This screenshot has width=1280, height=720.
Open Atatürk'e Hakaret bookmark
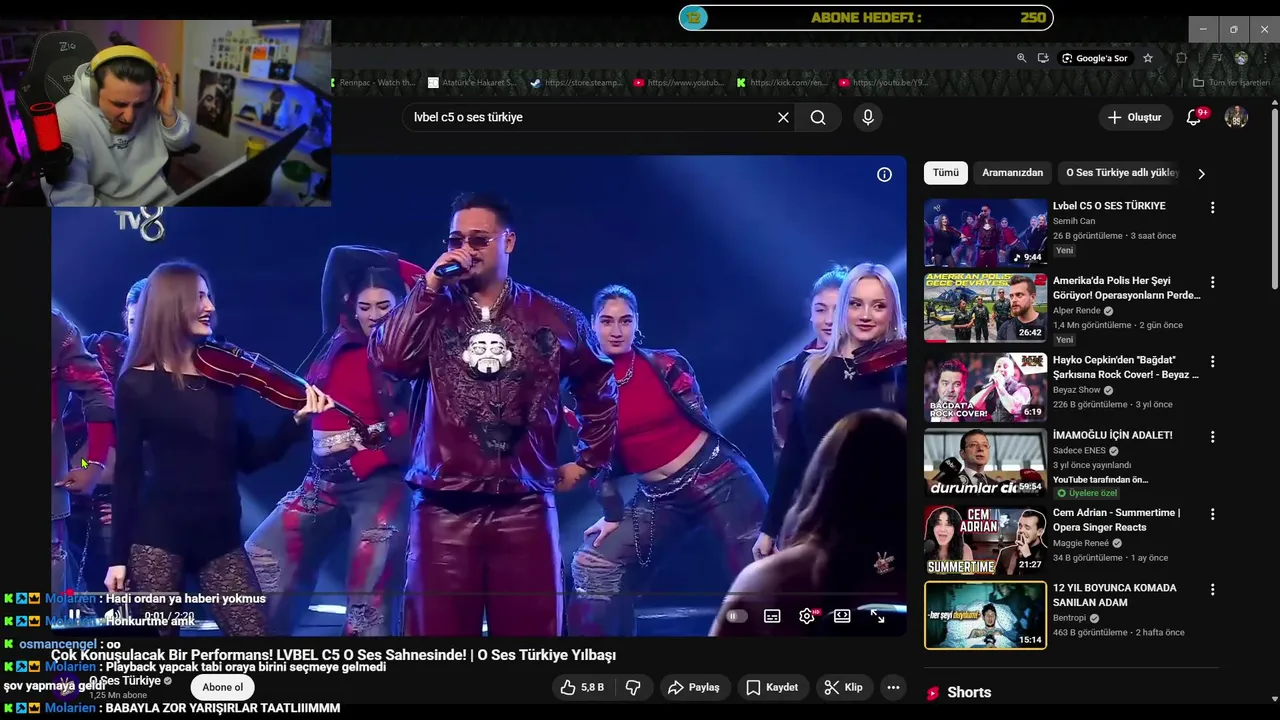471,82
